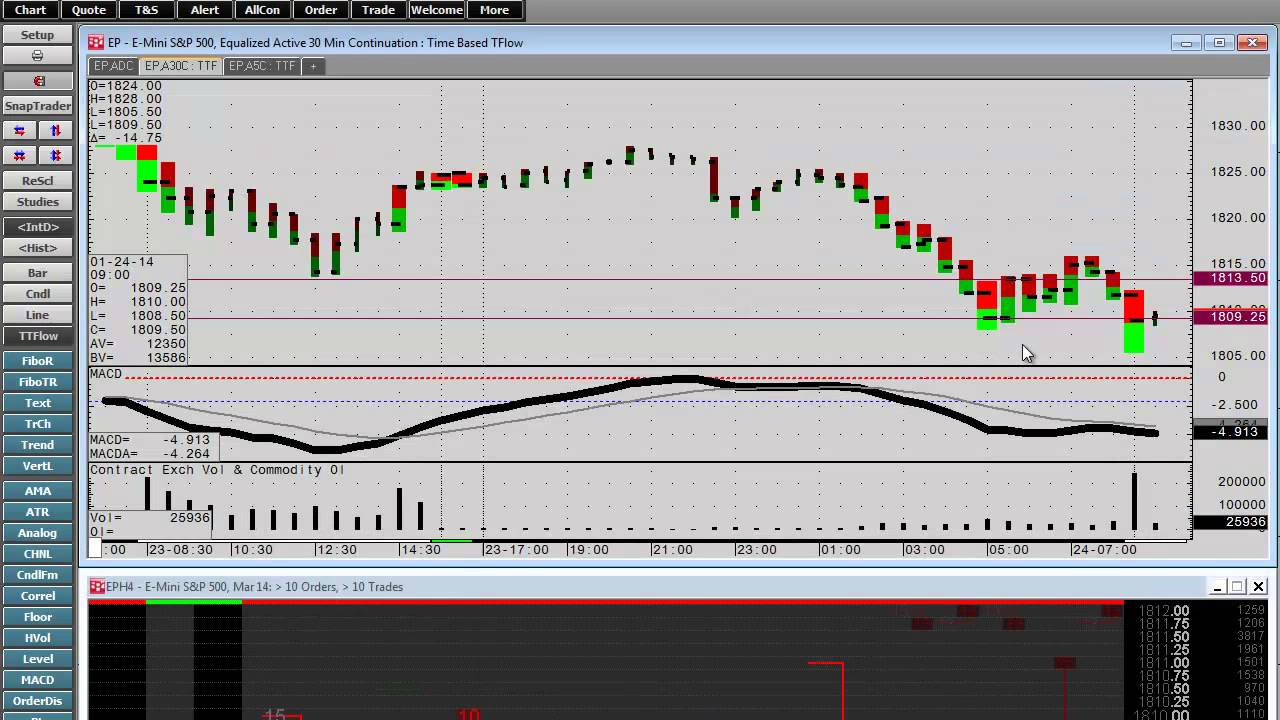Image resolution: width=1280 pixels, height=720 pixels.
Task: Add a new chart tab with plus
Action: tap(313, 66)
